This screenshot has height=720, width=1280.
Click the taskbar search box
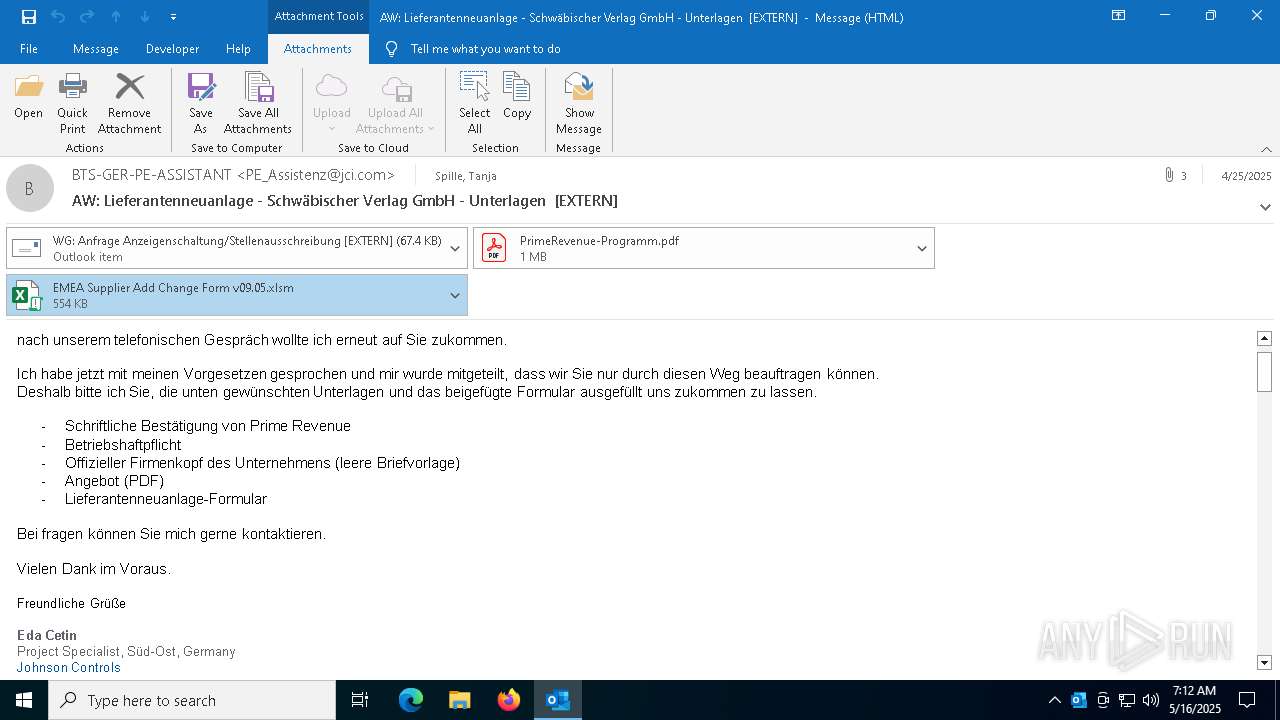[x=192, y=700]
